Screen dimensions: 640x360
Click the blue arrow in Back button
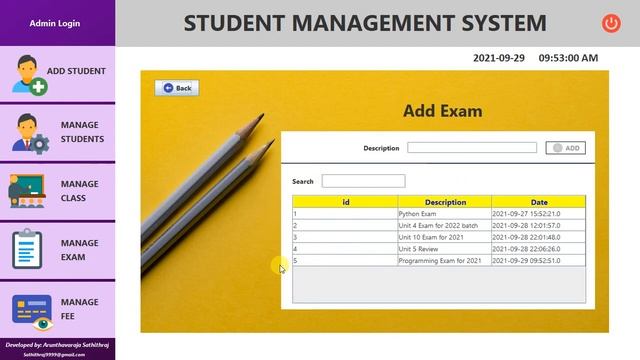click(x=168, y=88)
